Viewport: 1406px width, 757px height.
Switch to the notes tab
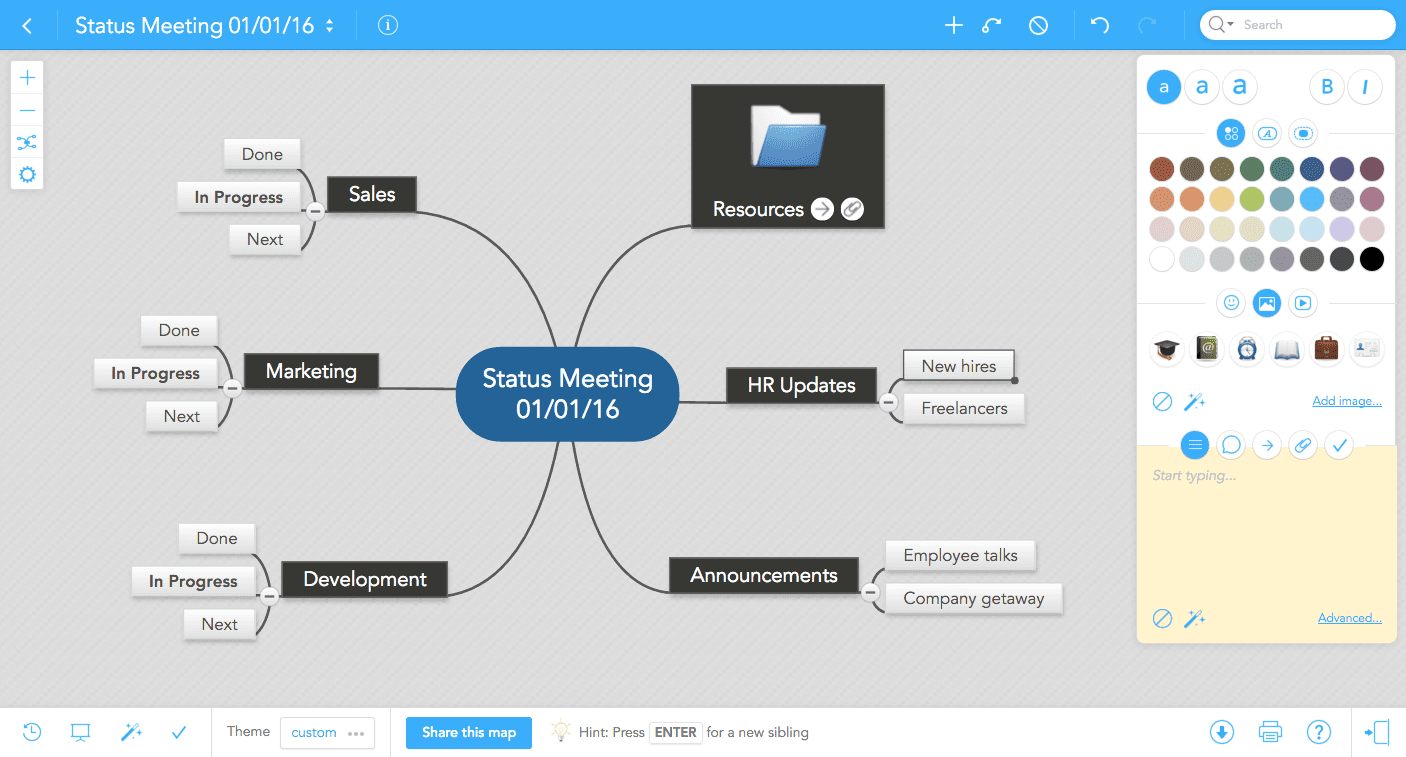tap(1195, 445)
